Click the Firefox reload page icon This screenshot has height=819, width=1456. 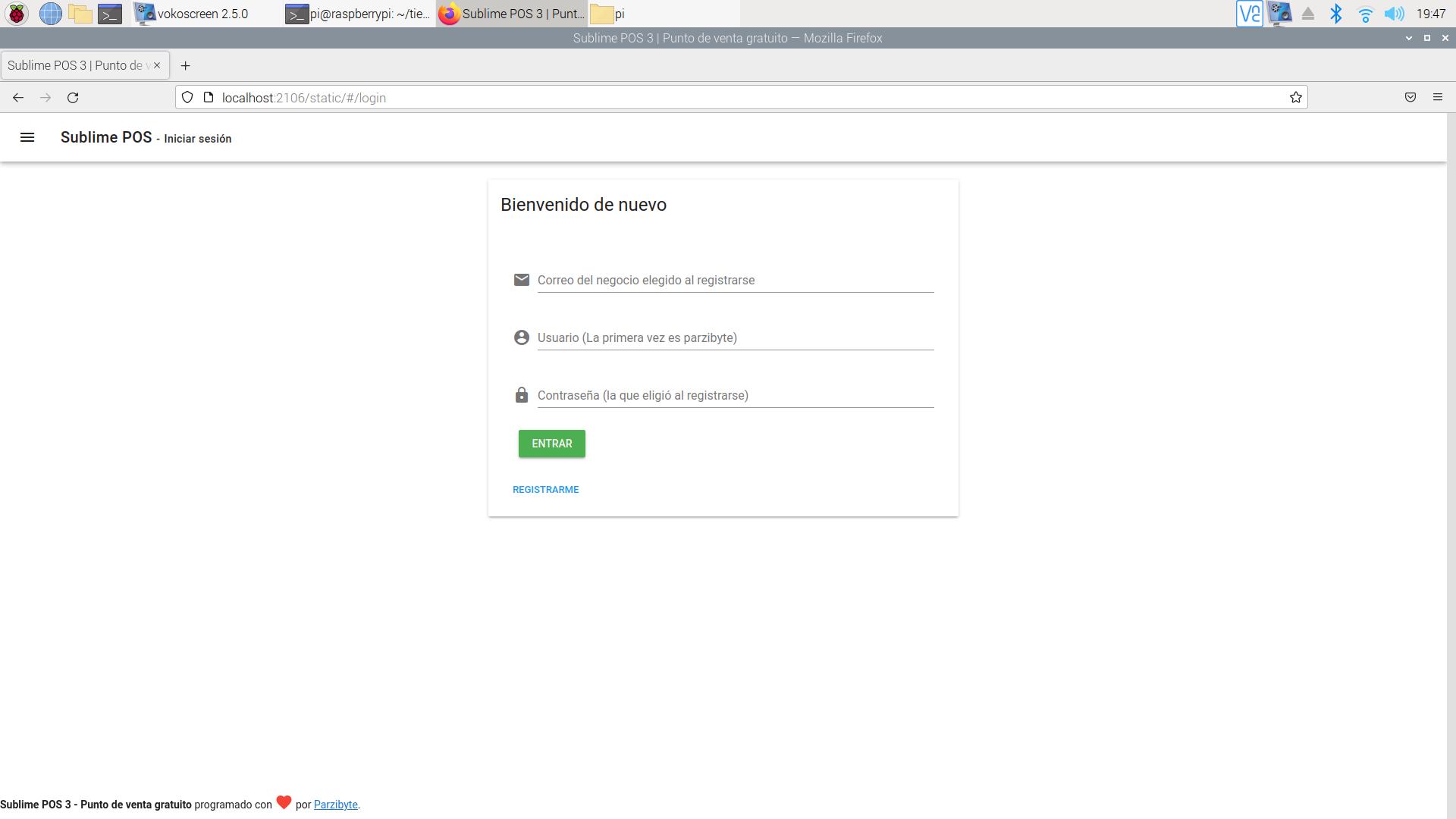click(73, 98)
